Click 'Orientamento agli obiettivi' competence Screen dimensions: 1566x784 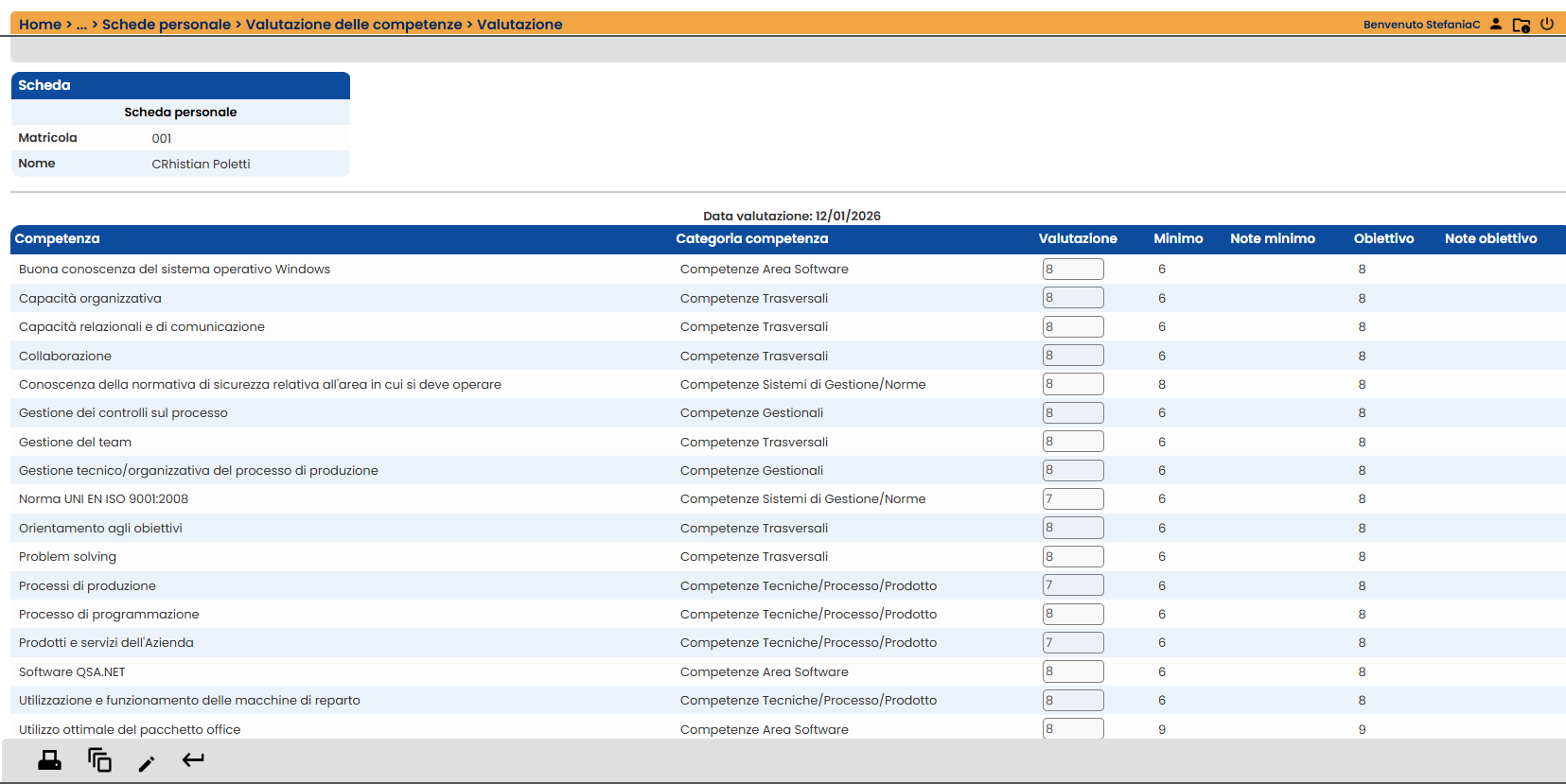(100, 529)
